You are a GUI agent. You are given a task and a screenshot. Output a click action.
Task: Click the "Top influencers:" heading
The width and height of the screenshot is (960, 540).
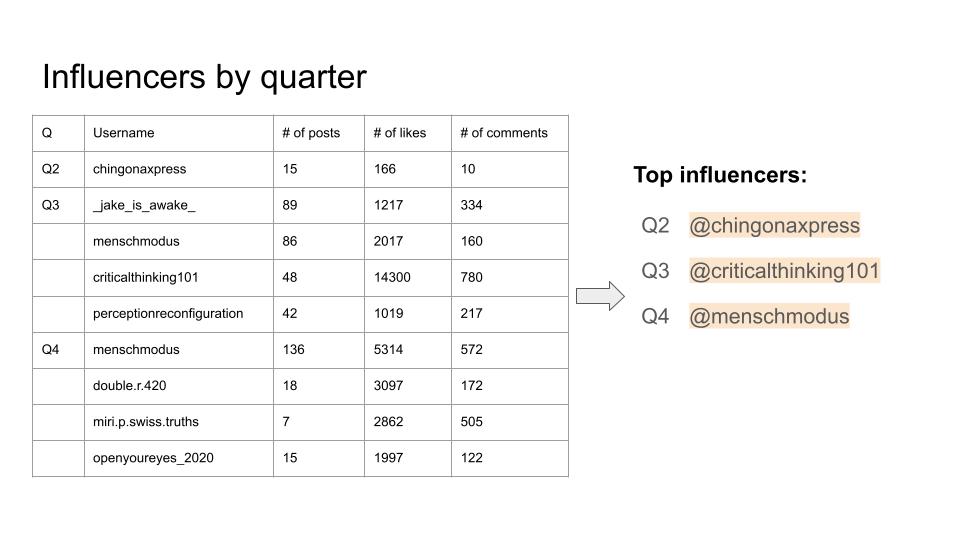click(x=719, y=175)
